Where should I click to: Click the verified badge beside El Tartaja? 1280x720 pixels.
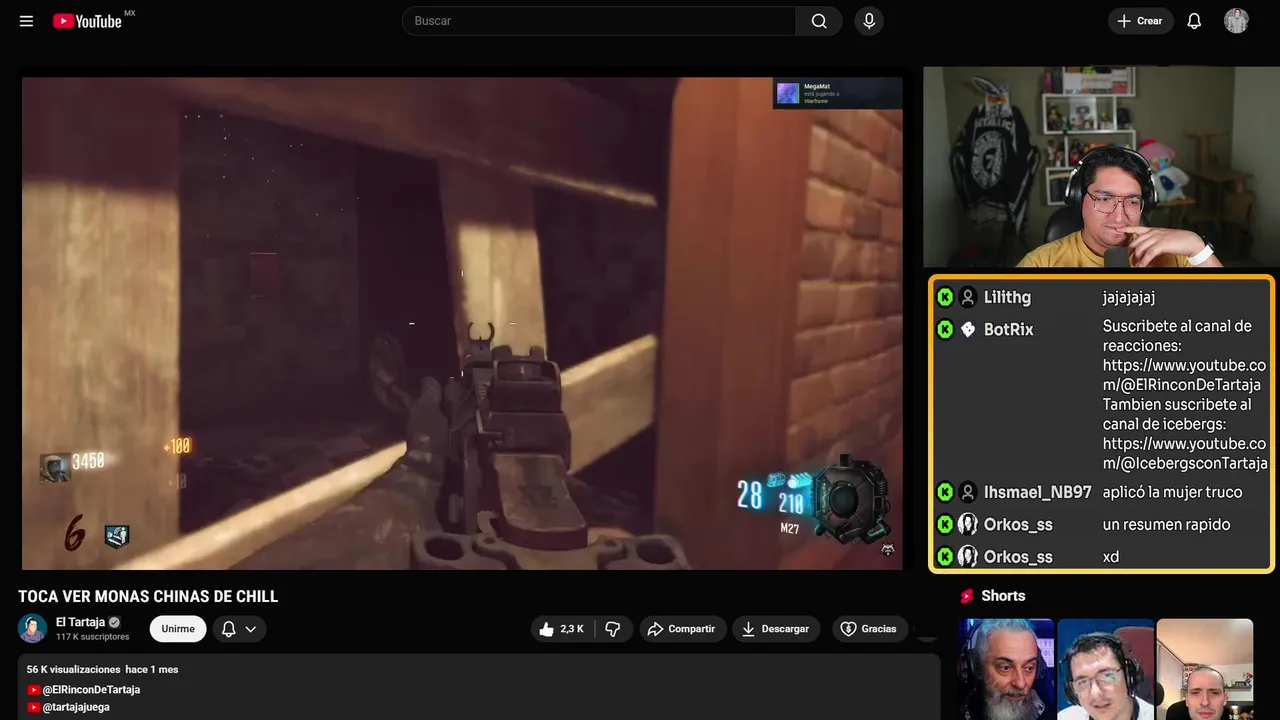pos(114,622)
